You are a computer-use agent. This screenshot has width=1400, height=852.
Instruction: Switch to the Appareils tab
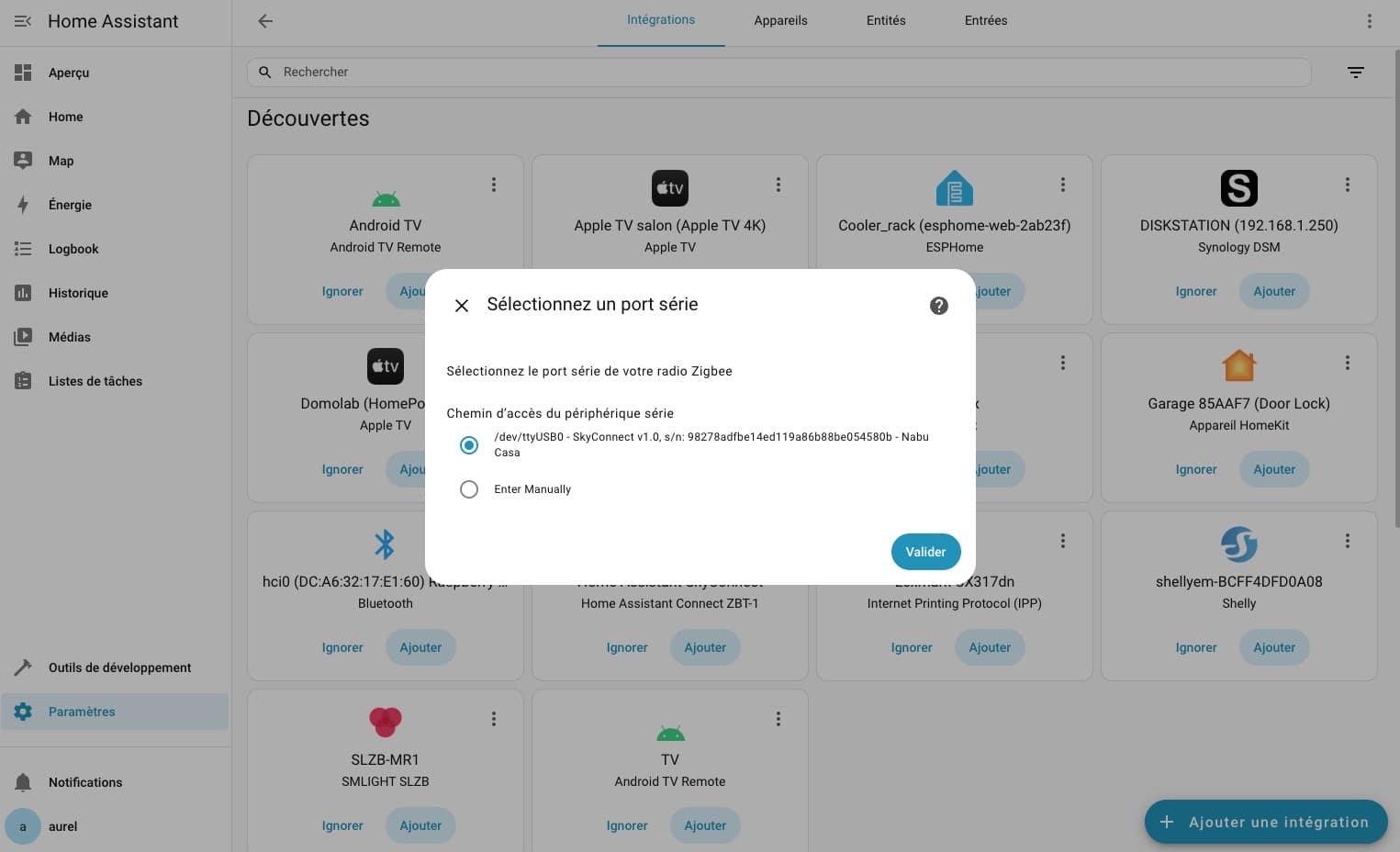(x=780, y=20)
